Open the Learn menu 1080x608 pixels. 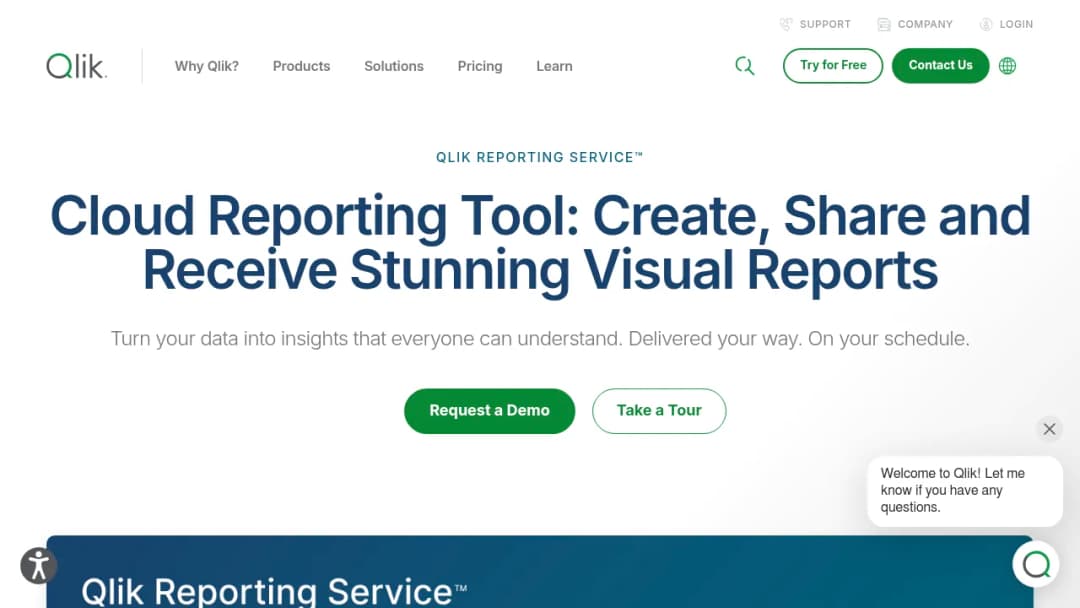coord(554,66)
